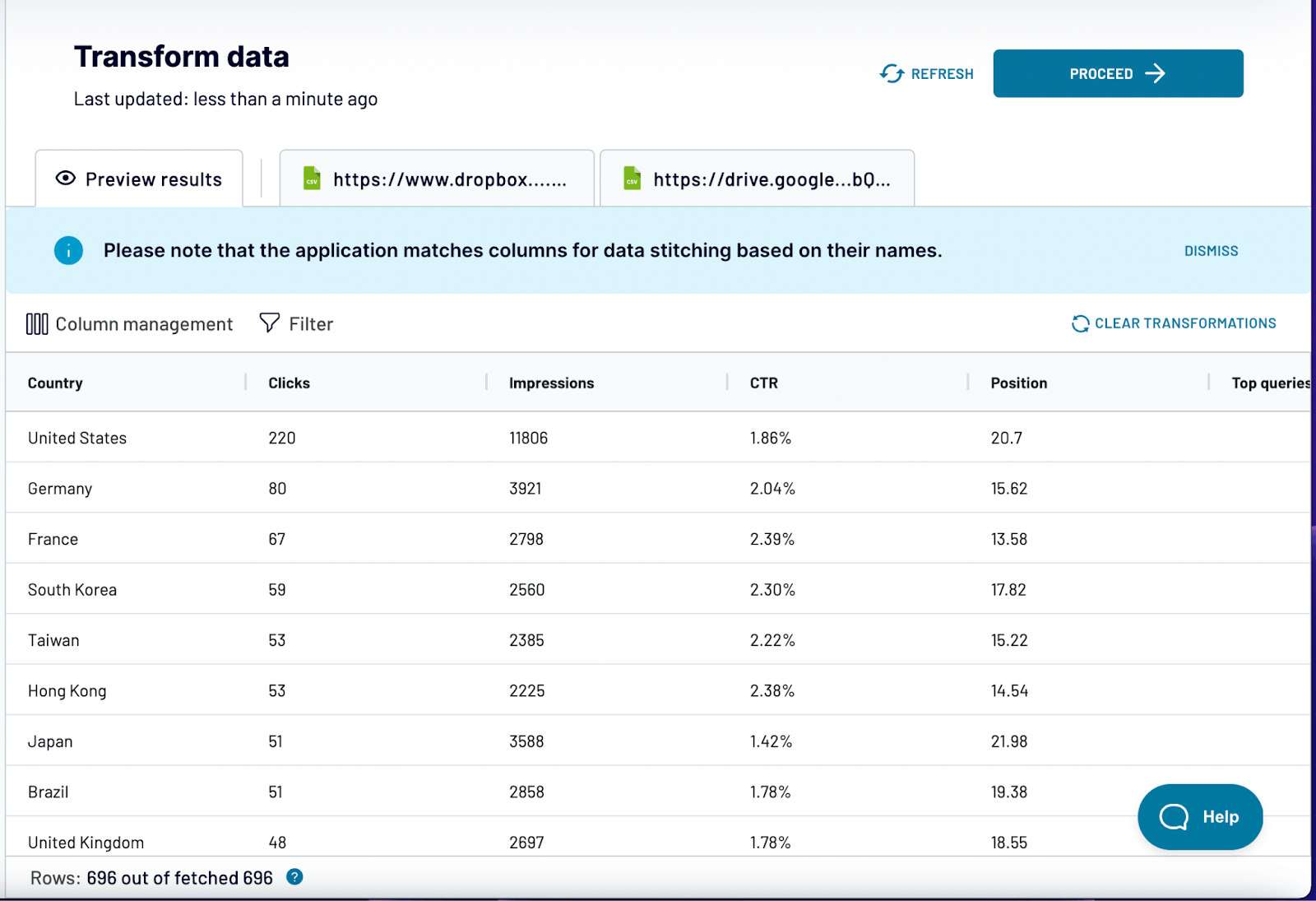Dismiss the column matching notice
The image size is (1316, 901).
point(1210,250)
